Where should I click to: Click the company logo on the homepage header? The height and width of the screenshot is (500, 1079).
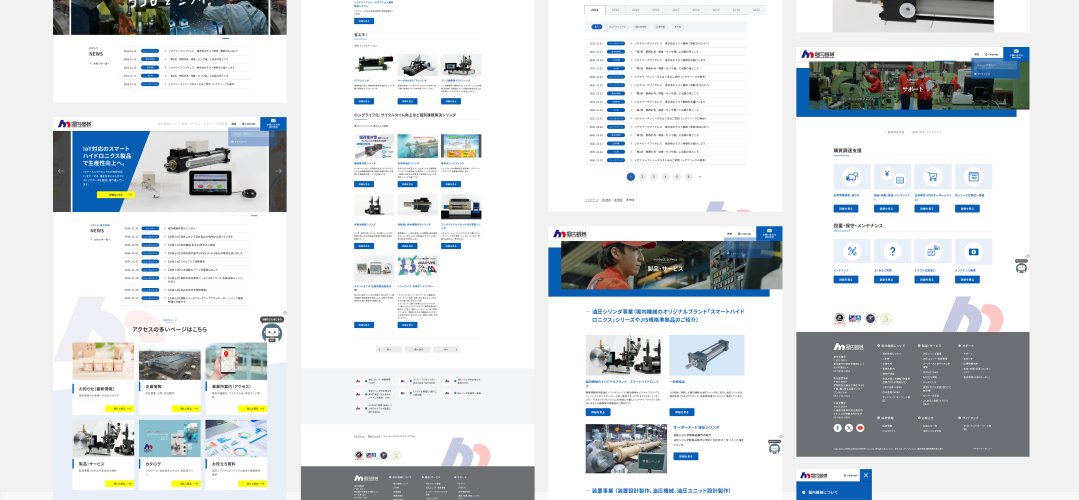pyautogui.click(x=76, y=123)
